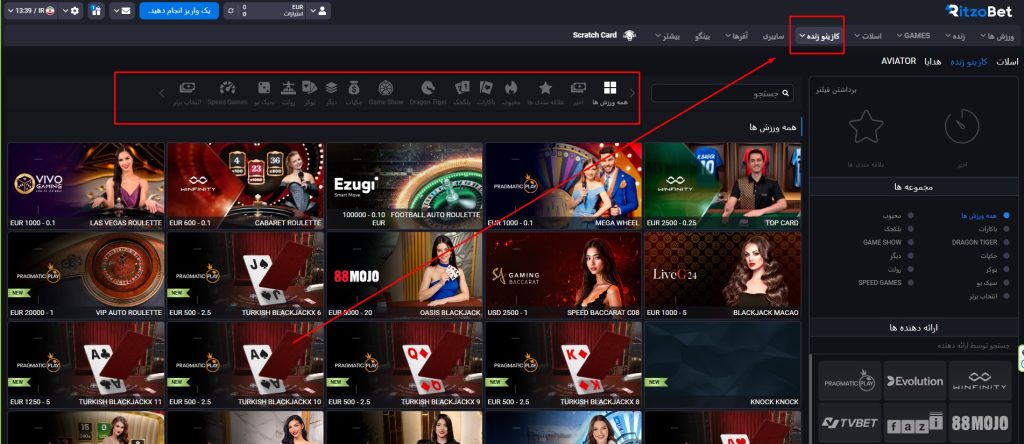Select the Game Show wheel category icon
Screen dimensions: 1024x444
386,88
